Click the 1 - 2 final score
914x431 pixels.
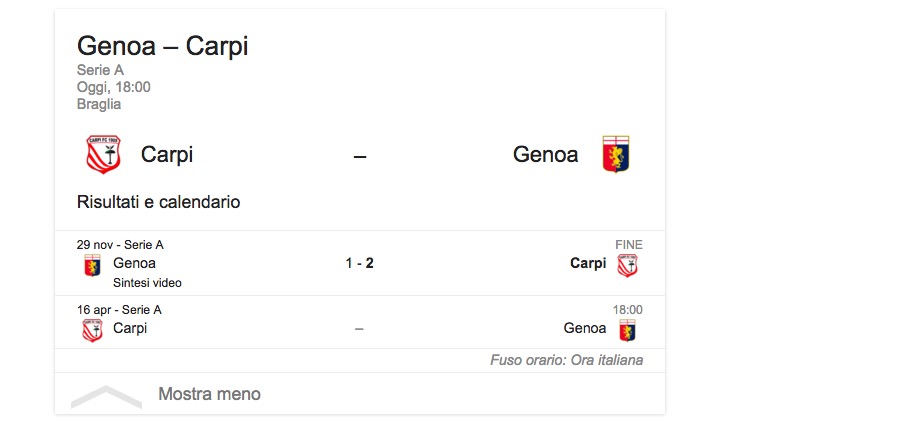click(360, 264)
